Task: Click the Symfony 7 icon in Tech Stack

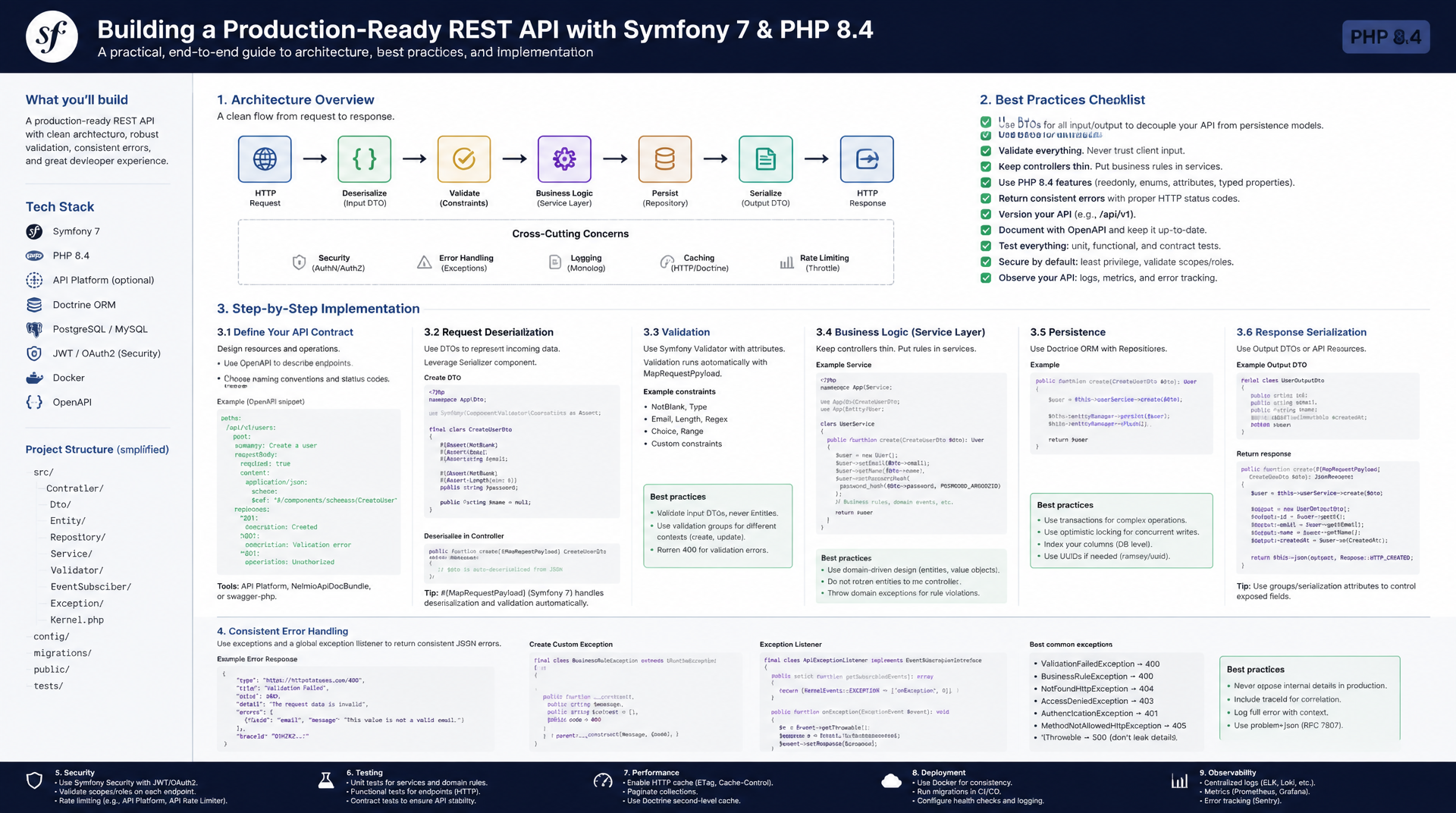Action: (x=34, y=231)
